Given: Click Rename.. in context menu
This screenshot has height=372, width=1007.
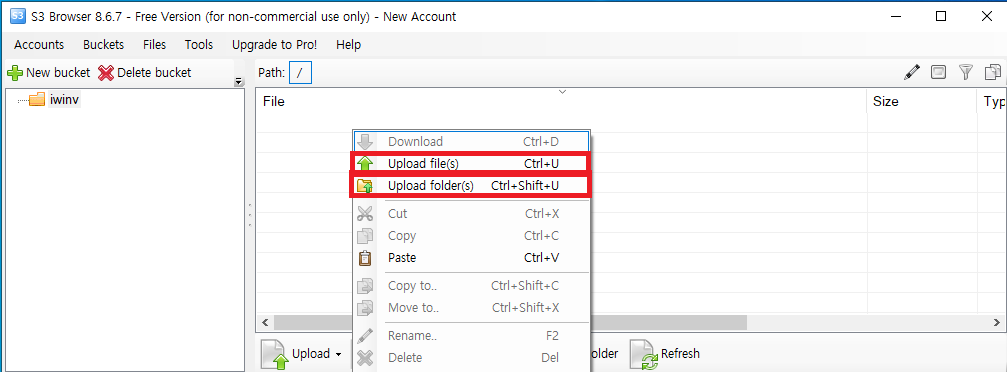Looking at the screenshot, I should 471,335.
